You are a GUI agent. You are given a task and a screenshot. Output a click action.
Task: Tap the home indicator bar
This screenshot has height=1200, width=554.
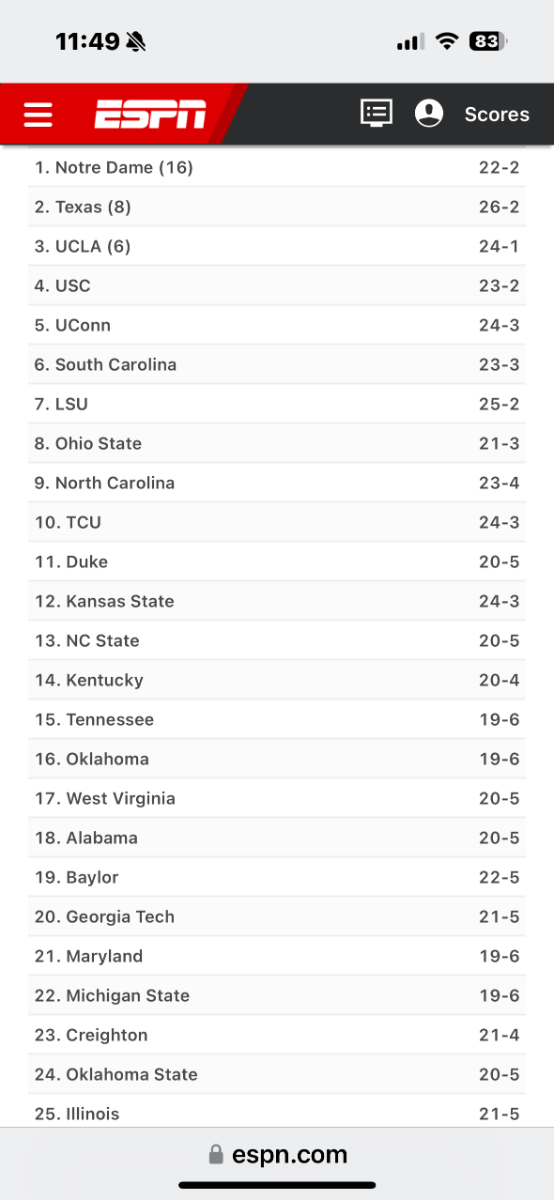(x=277, y=1185)
